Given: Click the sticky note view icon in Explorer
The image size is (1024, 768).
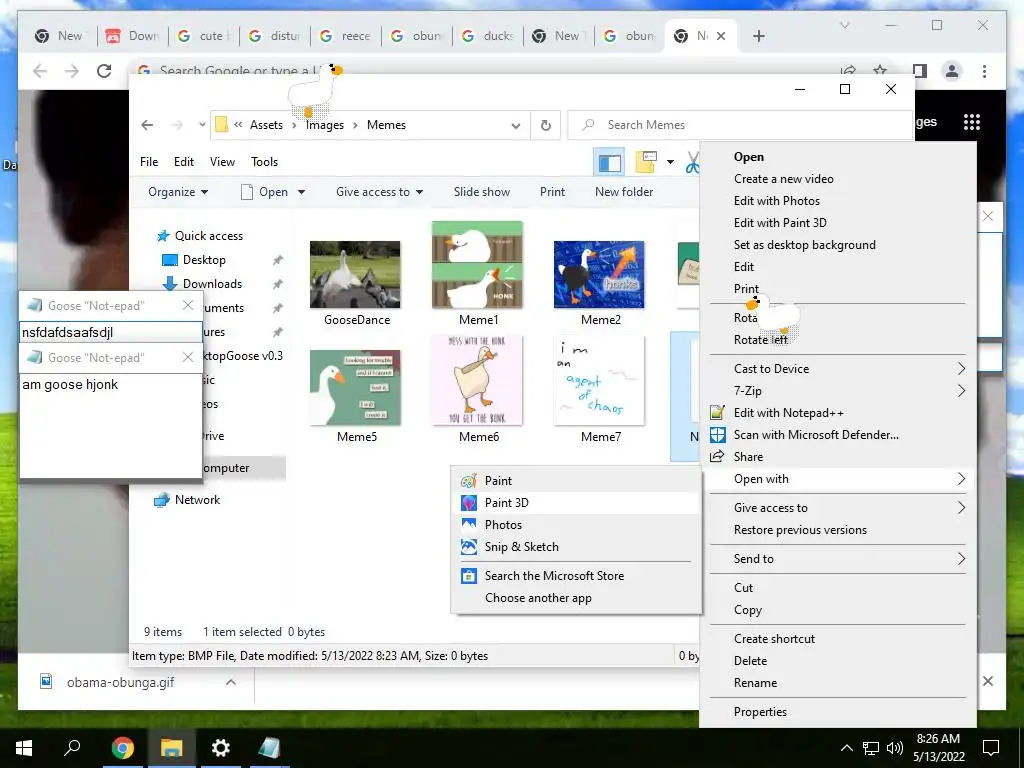Looking at the screenshot, I should [645, 162].
